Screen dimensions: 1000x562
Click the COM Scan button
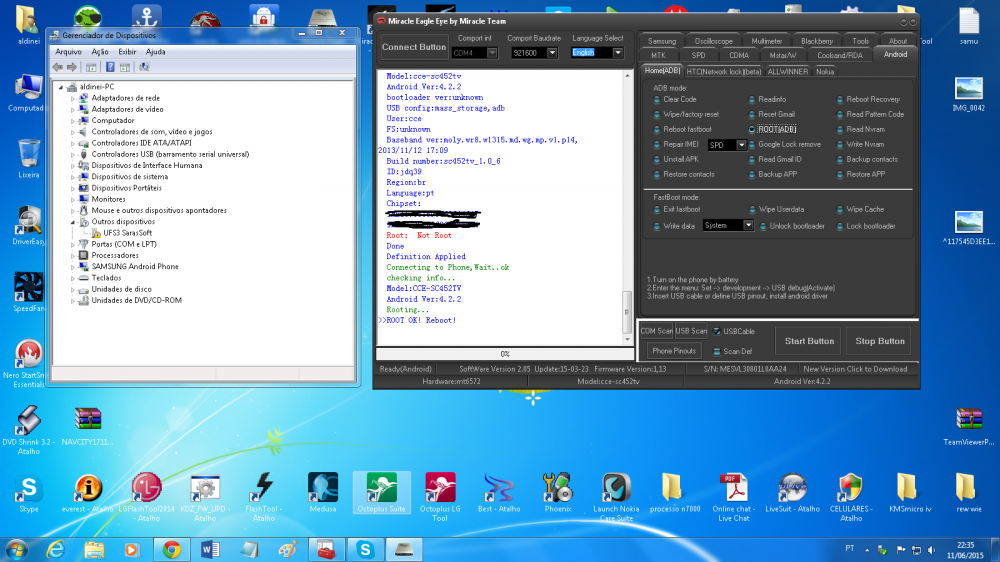point(656,331)
